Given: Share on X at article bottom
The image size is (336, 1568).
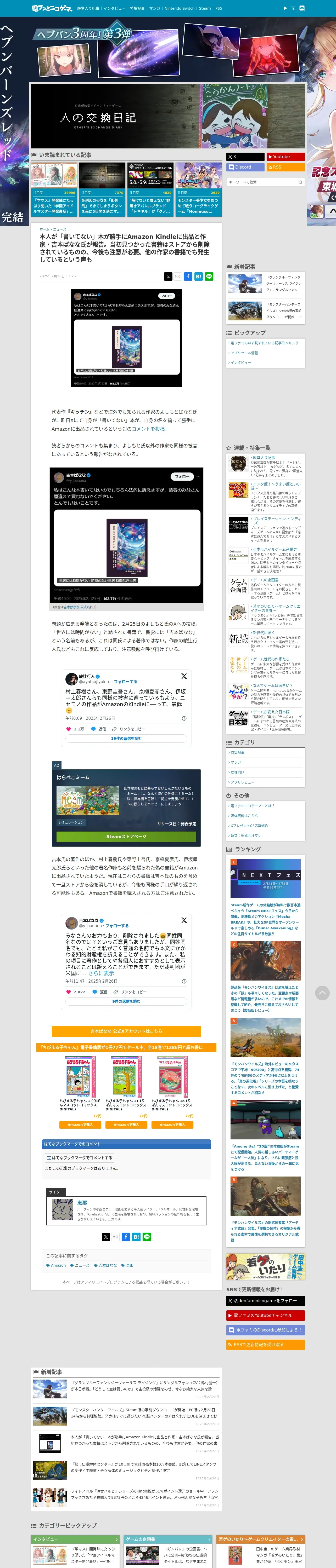Looking at the screenshot, I should (x=106, y=1237).
